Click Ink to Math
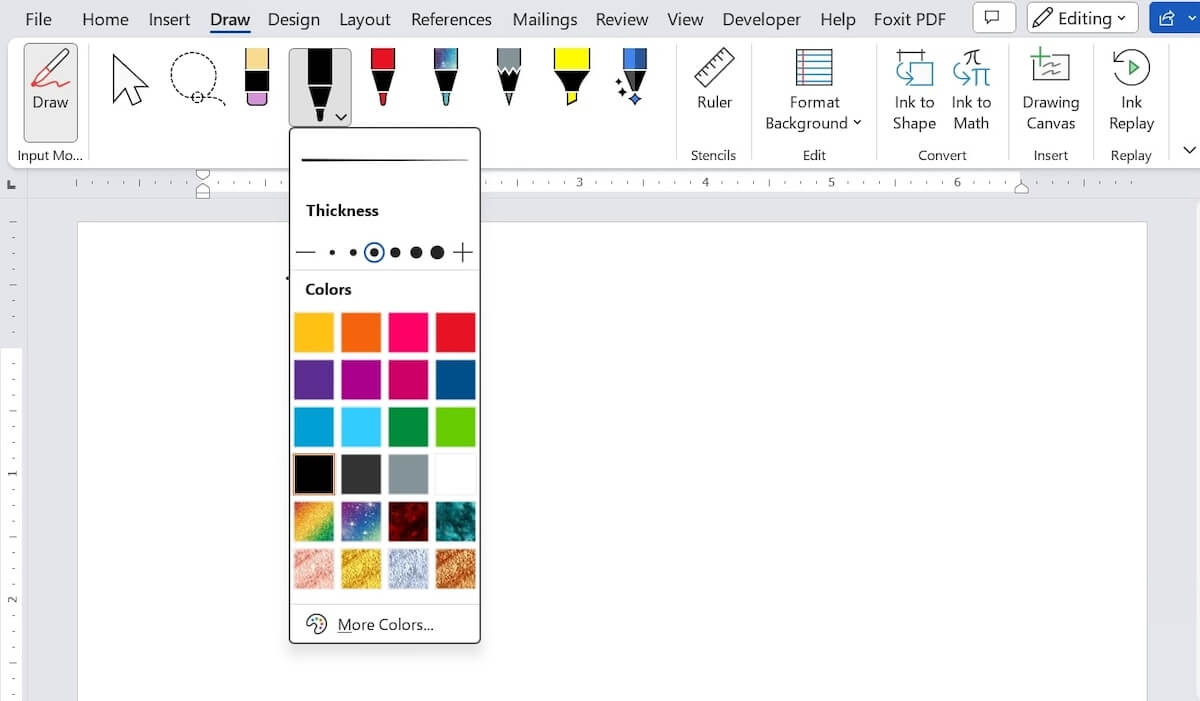 click(971, 90)
